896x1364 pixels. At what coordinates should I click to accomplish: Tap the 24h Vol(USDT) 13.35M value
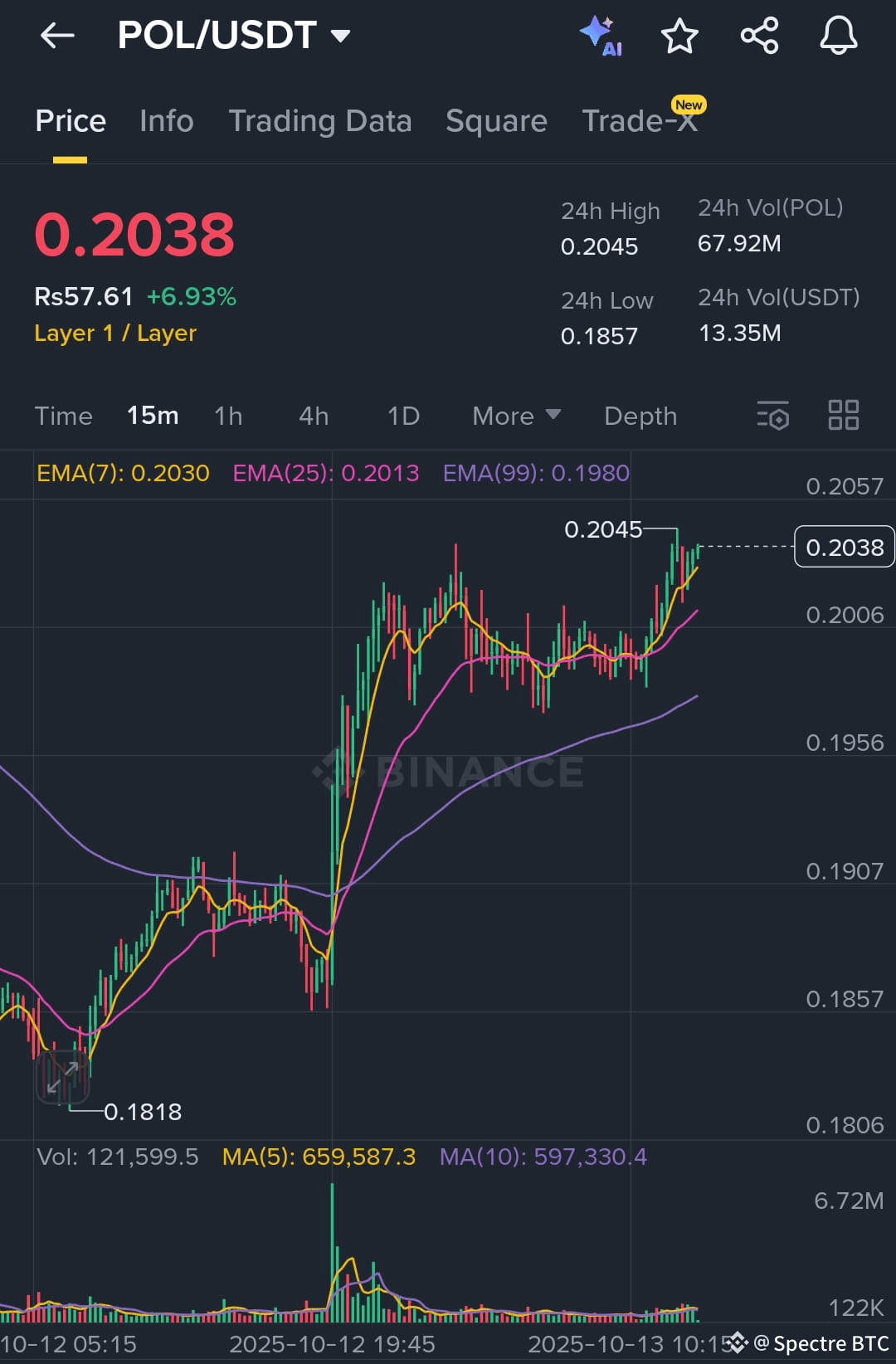pos(739,333)
